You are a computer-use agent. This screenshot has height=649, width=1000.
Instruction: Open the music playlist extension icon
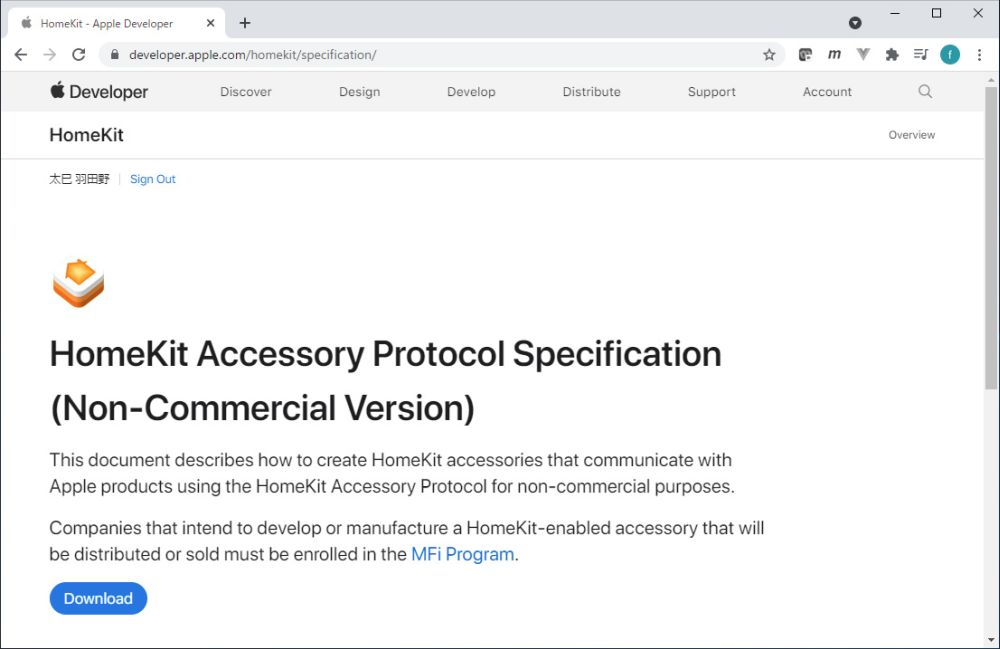(920, 55)
